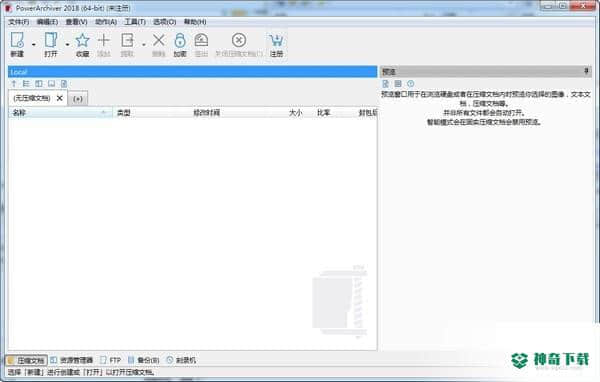Open the View (查看(V)) menu
The width and height of the screenshot is (600, 382).
click(77, 22)
